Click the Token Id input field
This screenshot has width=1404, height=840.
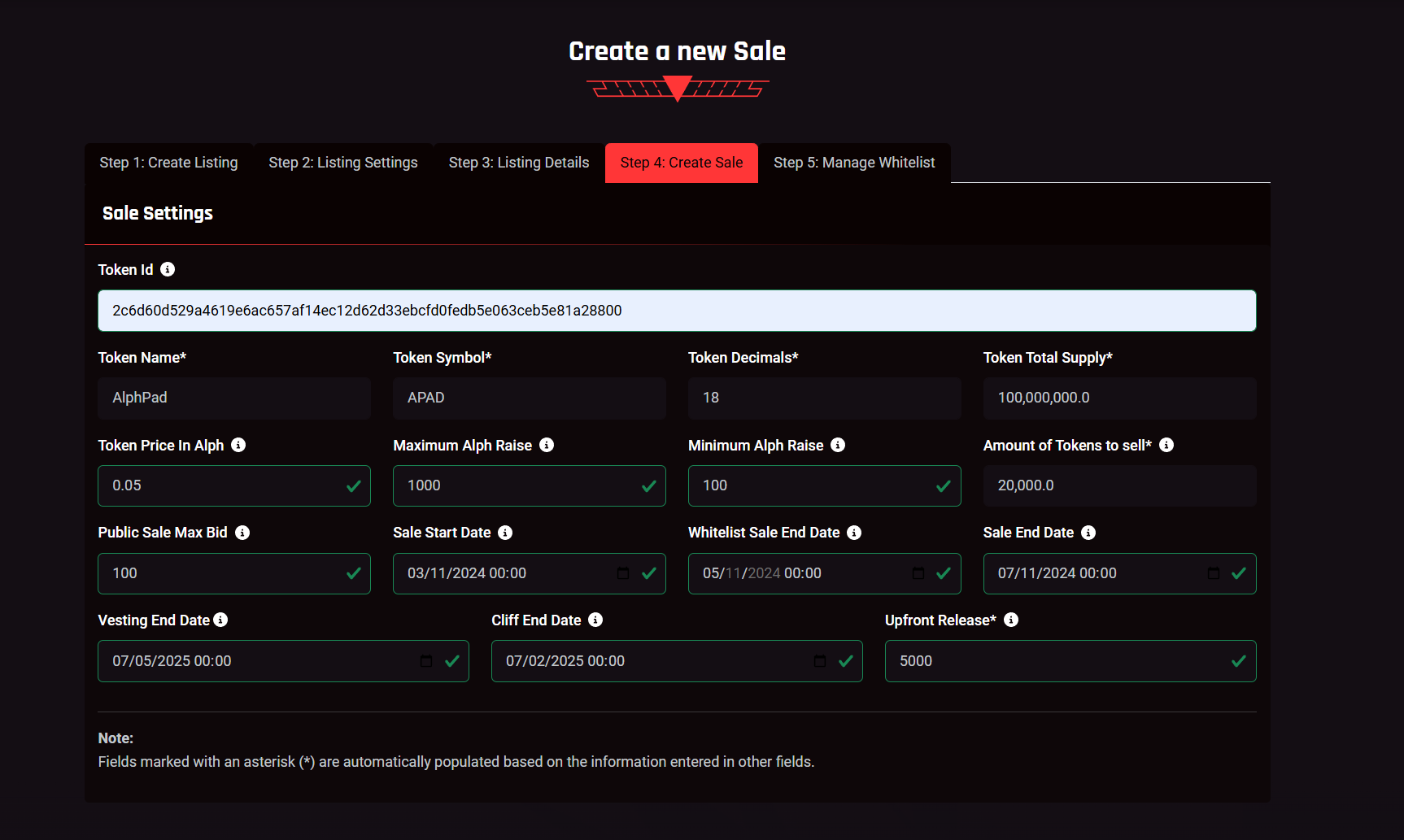tap(677, 311)
